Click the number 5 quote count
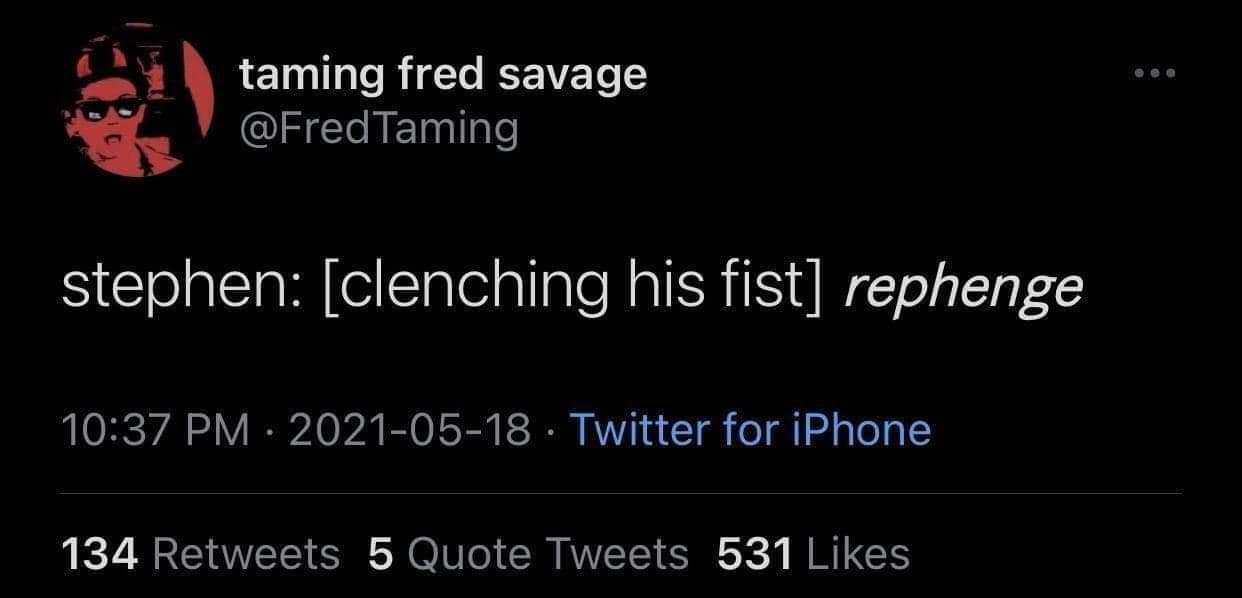Screen dimensions: 1242x598 coord(379,553)
